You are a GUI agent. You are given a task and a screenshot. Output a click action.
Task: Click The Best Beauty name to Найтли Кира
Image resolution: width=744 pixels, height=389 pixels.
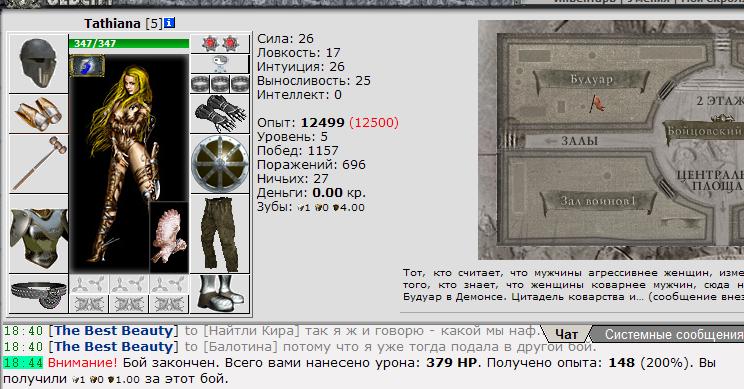(113, 331)
